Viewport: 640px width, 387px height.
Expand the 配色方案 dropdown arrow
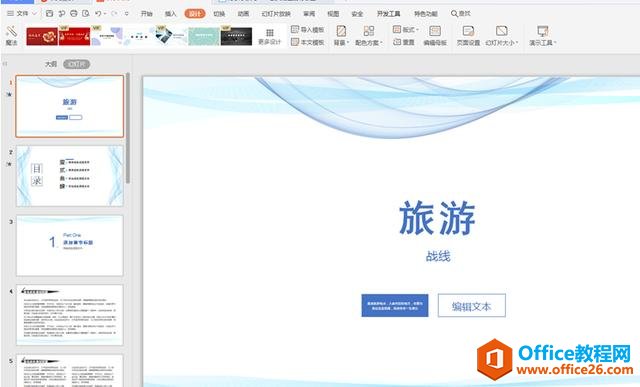[x=381, y=43]
